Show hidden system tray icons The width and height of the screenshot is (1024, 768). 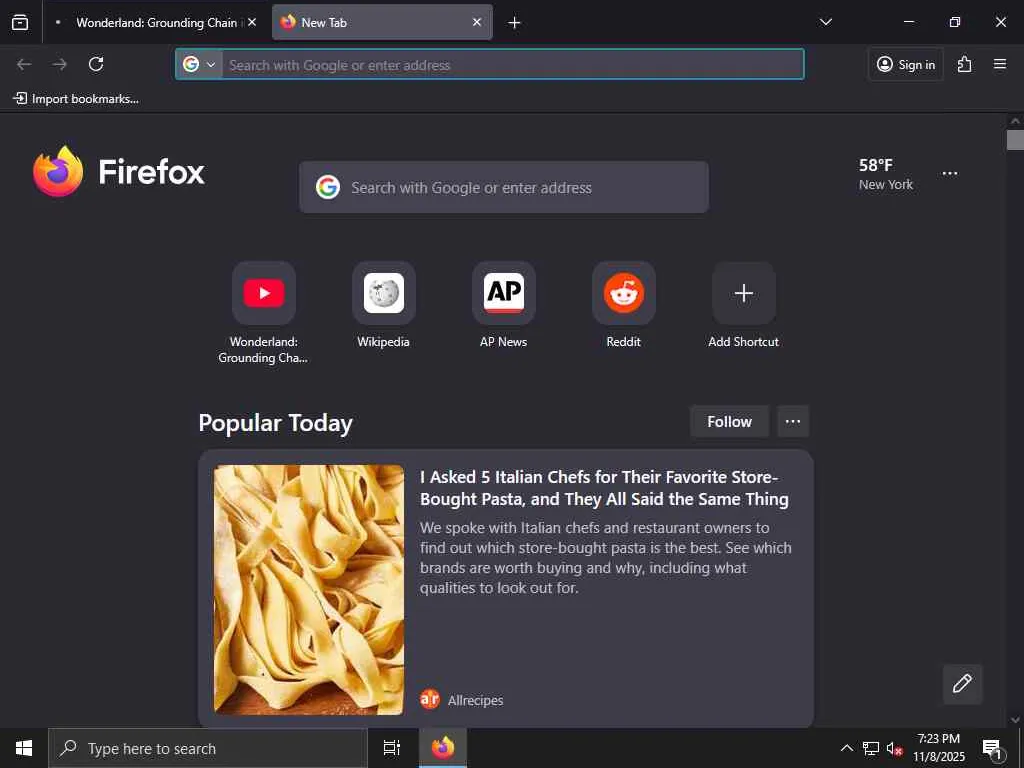tap(846, 748)
